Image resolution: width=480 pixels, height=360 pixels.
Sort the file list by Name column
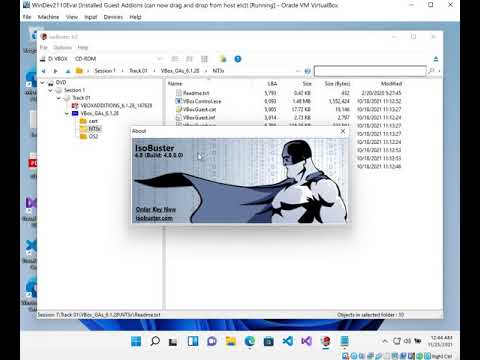[x=175, y=84]
